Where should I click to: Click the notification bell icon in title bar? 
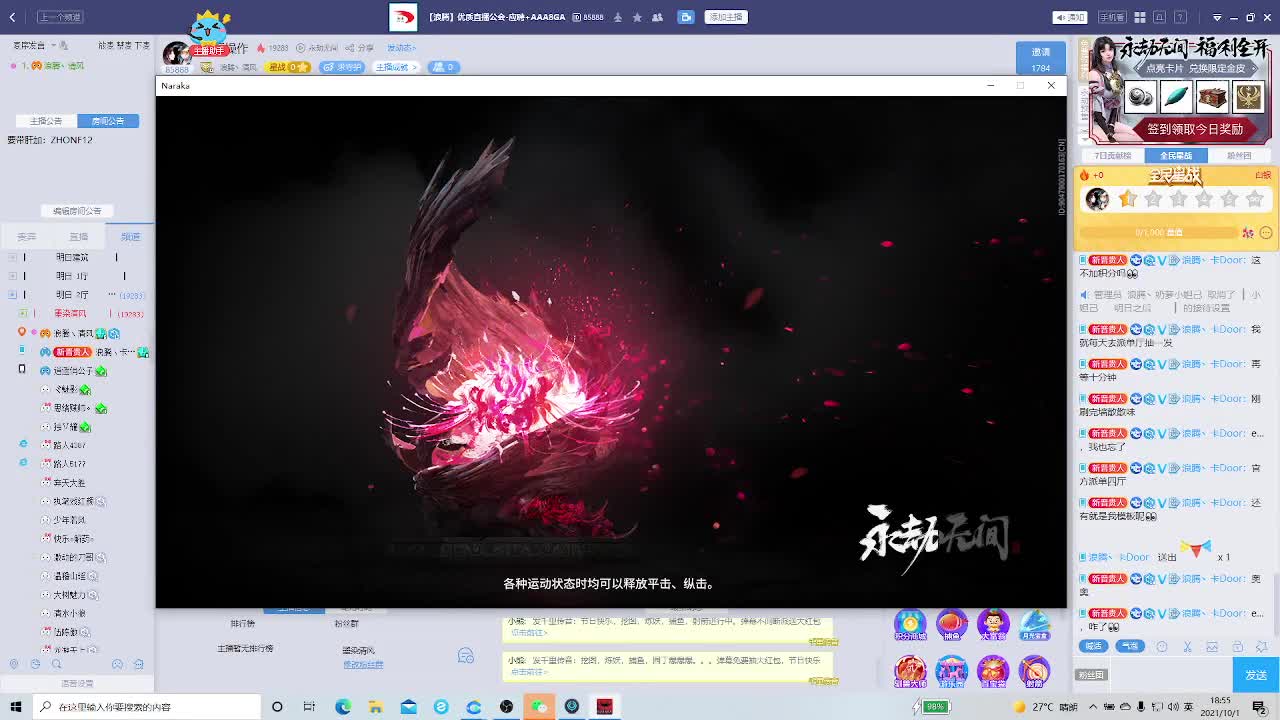1161,17
